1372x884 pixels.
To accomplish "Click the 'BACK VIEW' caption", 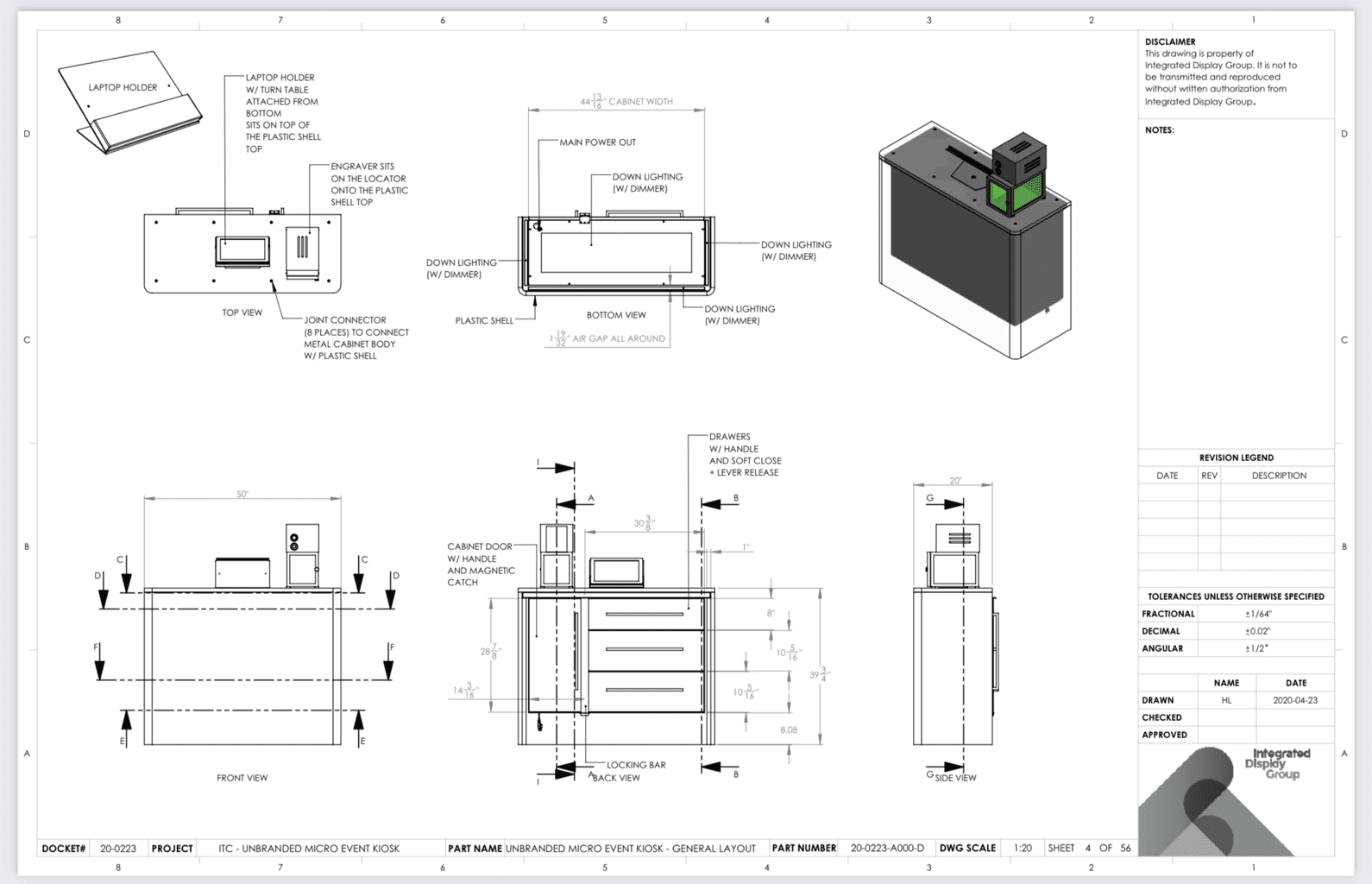I will coord(616,778).
